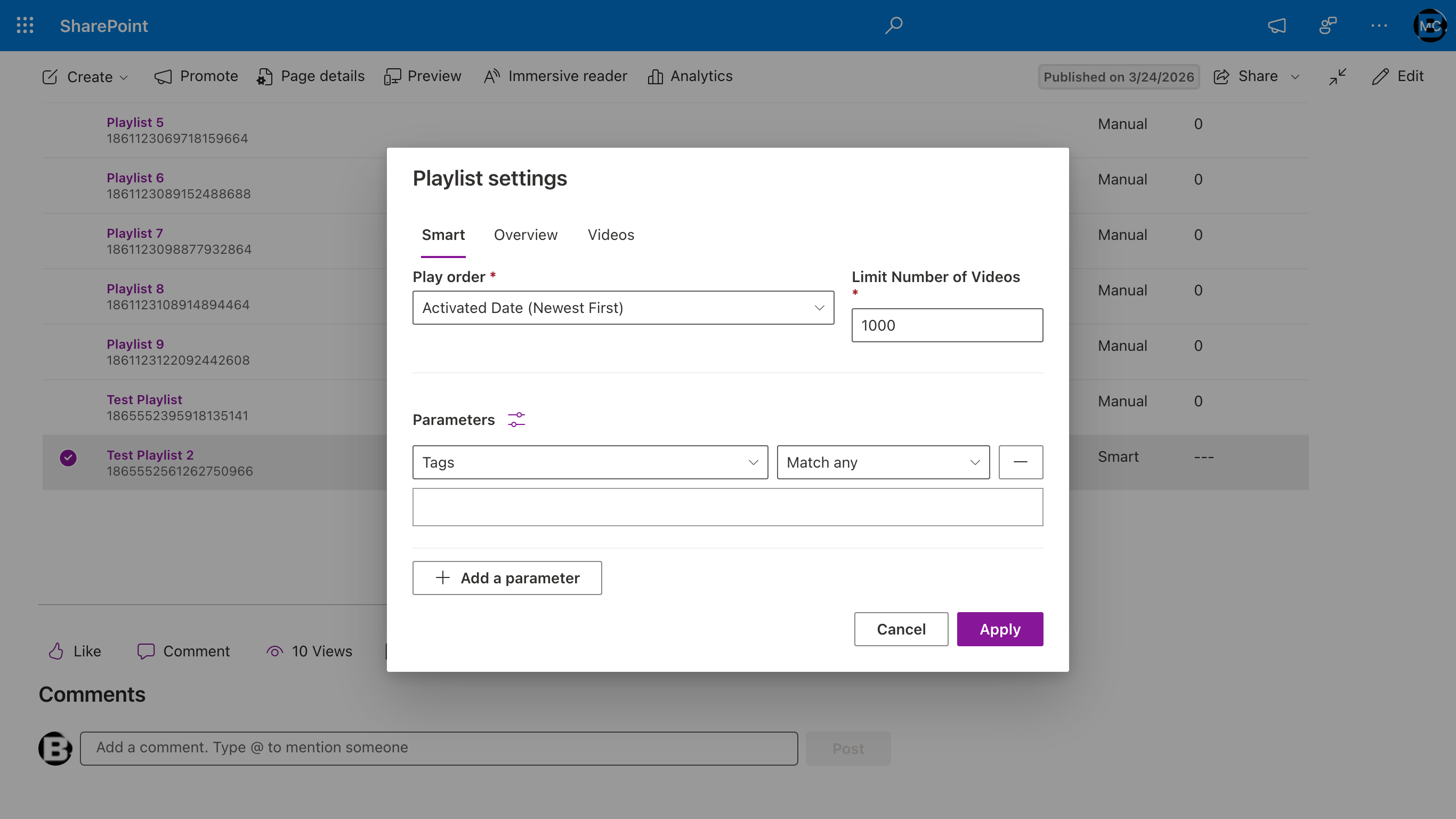Switch to the Overview tab
Screen dimensions: 1456x819
click(525, 235)
